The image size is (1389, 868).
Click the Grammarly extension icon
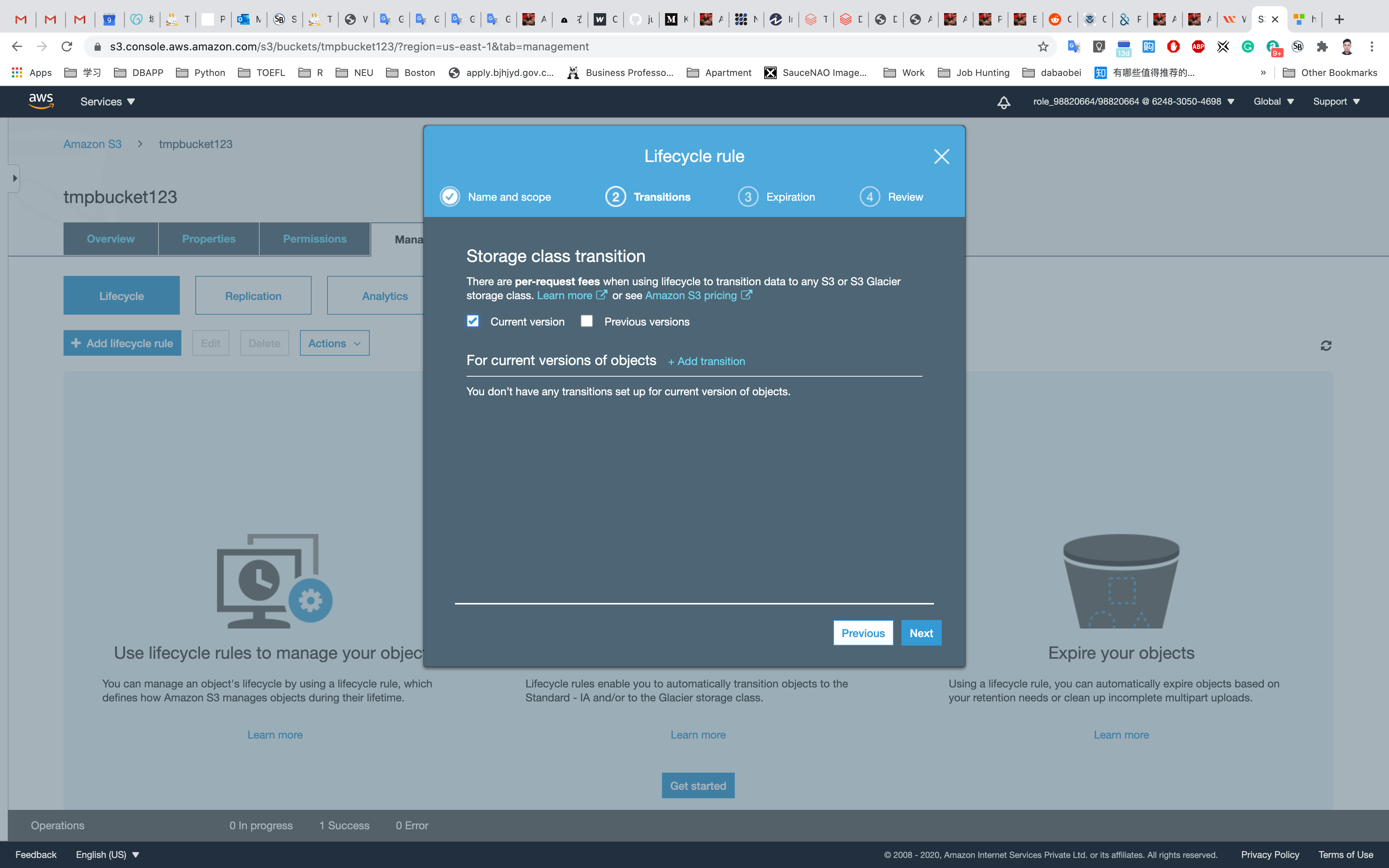[x=1248, y=46]
